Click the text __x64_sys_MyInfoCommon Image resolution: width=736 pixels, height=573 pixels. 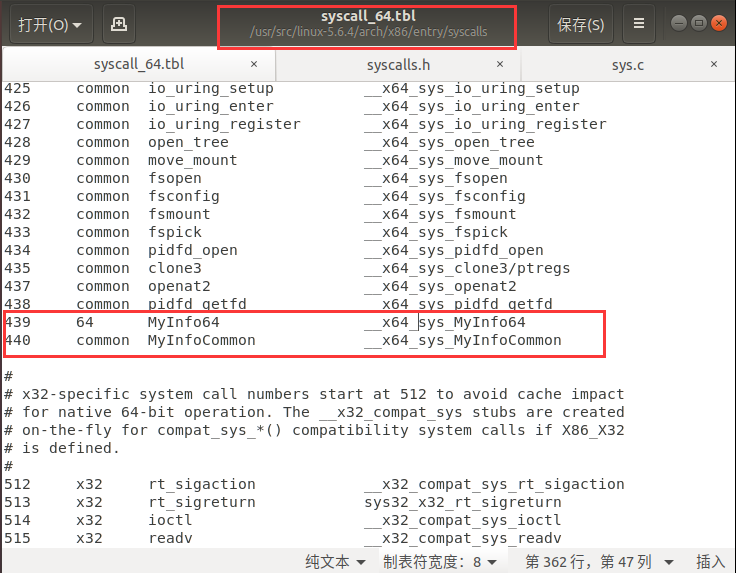click(x=463, y=340)
